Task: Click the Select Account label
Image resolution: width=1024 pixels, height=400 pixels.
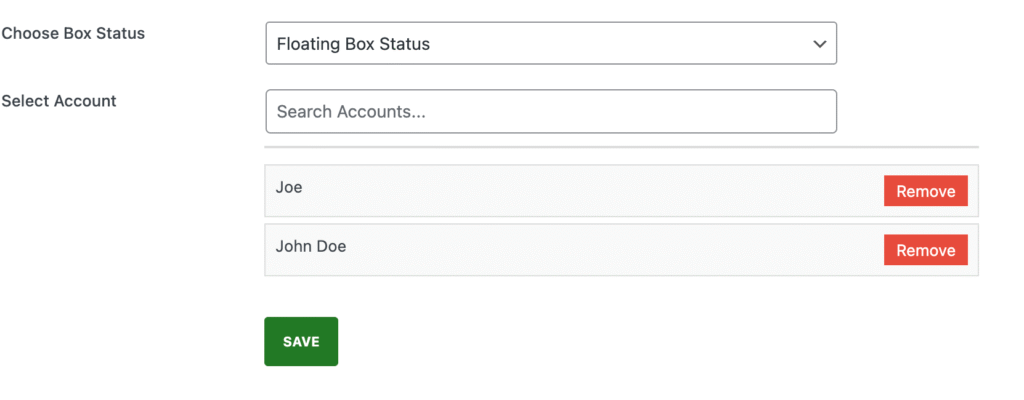Action: pos(59,101)
